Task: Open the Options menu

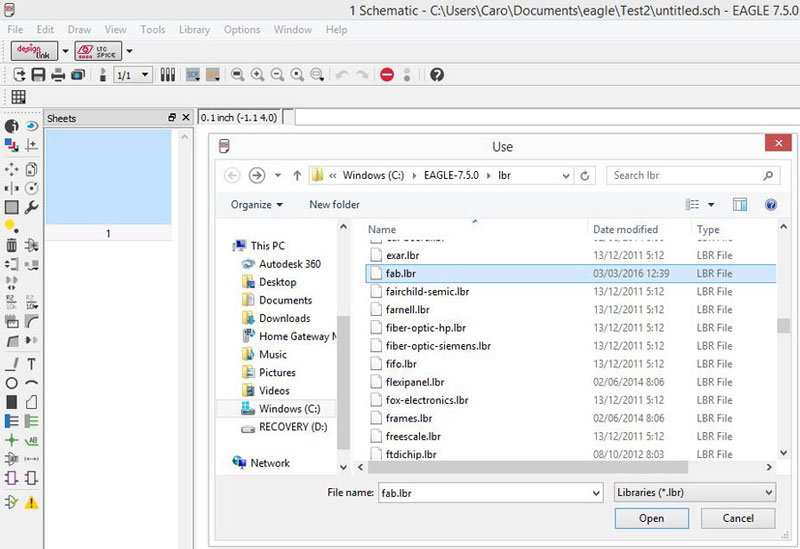Action: 242,30
